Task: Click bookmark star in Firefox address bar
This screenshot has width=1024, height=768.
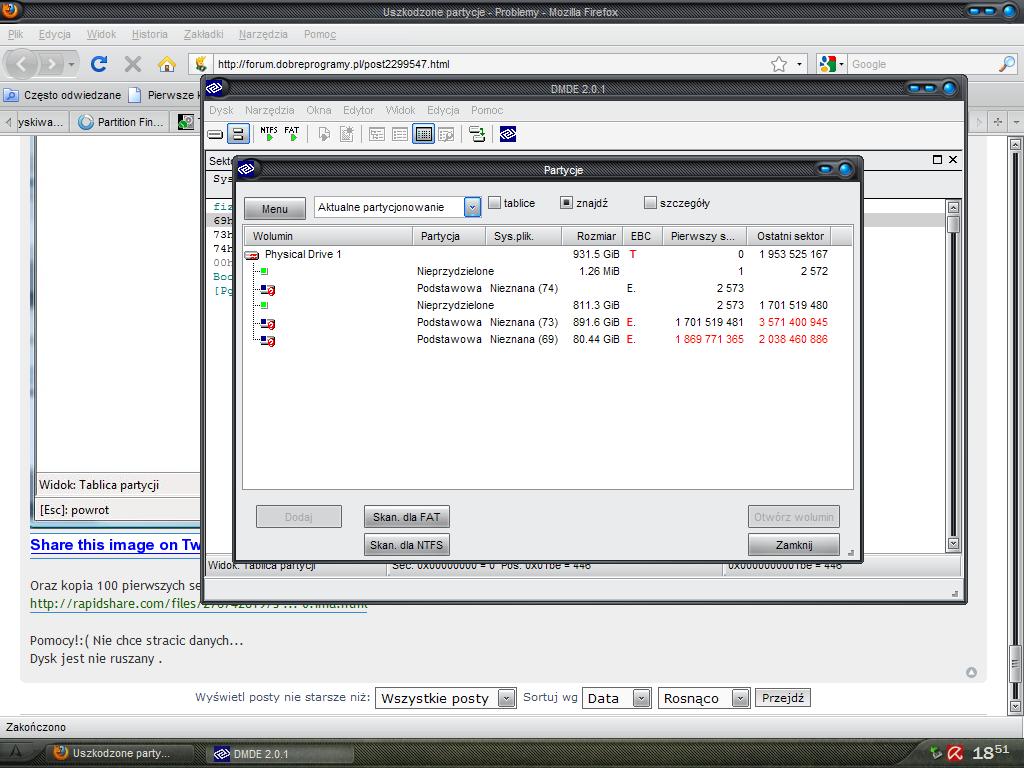Action: pyautogui.click(x=778, y=64)
